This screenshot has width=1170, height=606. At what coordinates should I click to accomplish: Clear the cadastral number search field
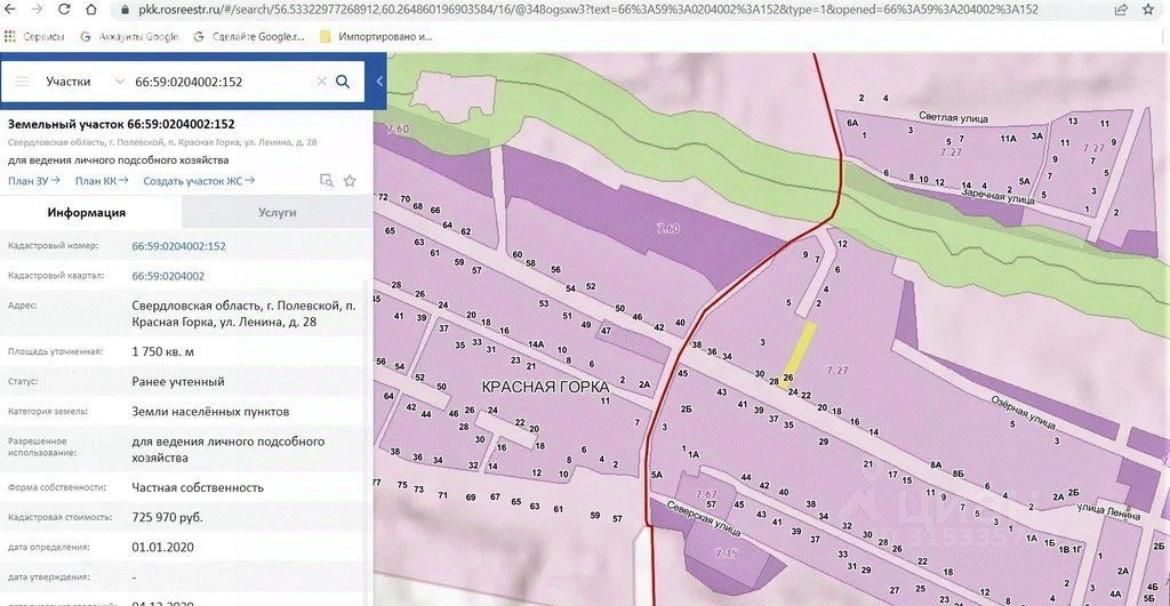pyautogui.click(x=321, y=82)
